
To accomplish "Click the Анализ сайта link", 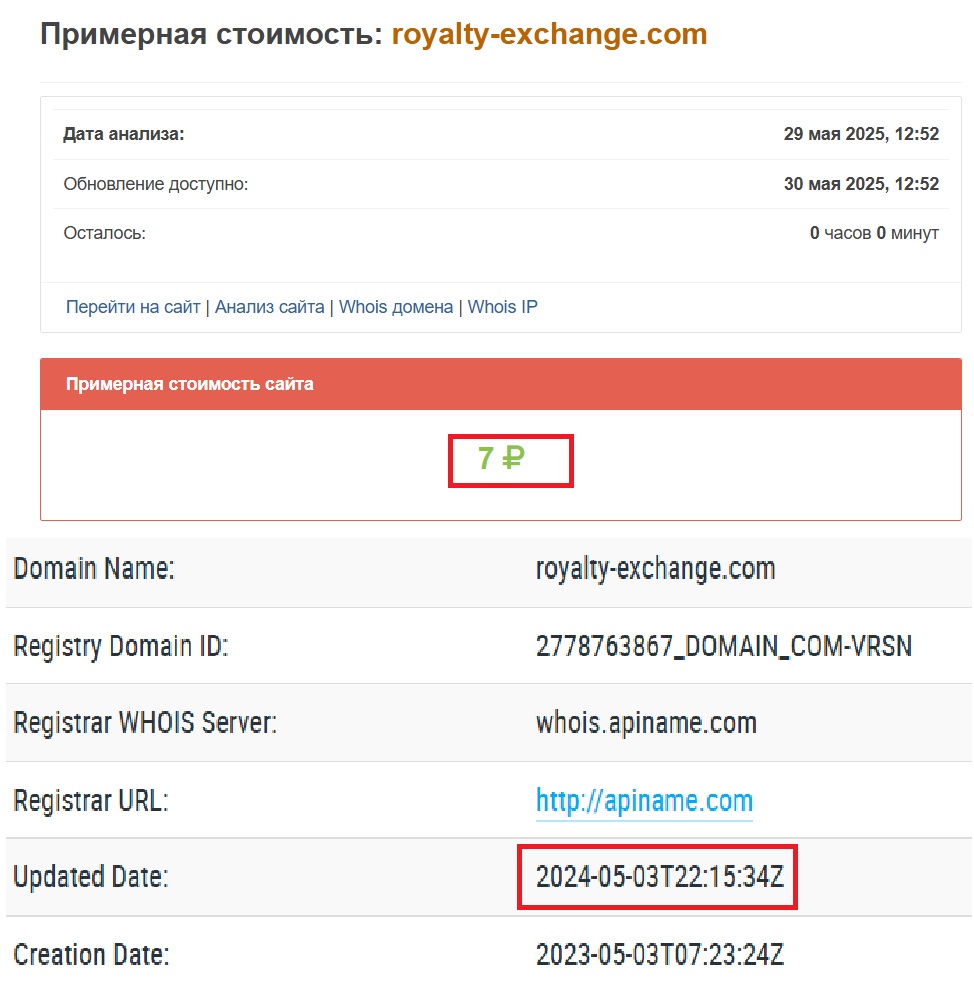I will click(x=269, y=307).
